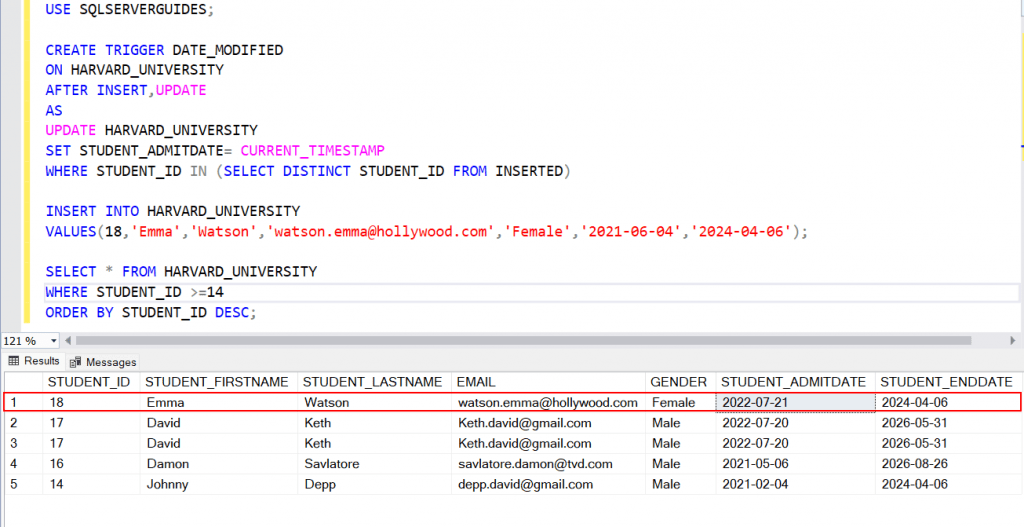Screen dimensions: 1024x527
Task: Click the 'FROM INSERTED' subquery text
Action: click(x=507, y=171)
